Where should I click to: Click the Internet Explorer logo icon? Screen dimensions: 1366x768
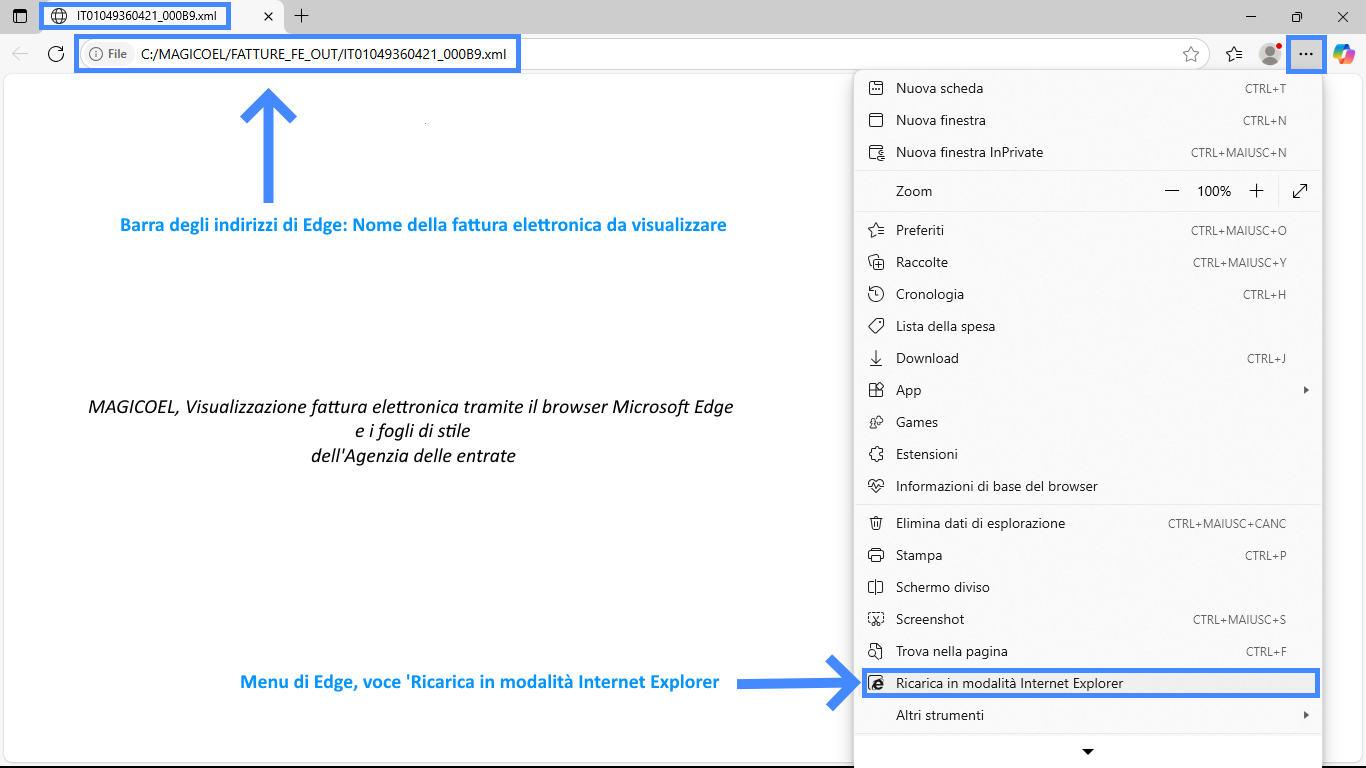[877, 683]
